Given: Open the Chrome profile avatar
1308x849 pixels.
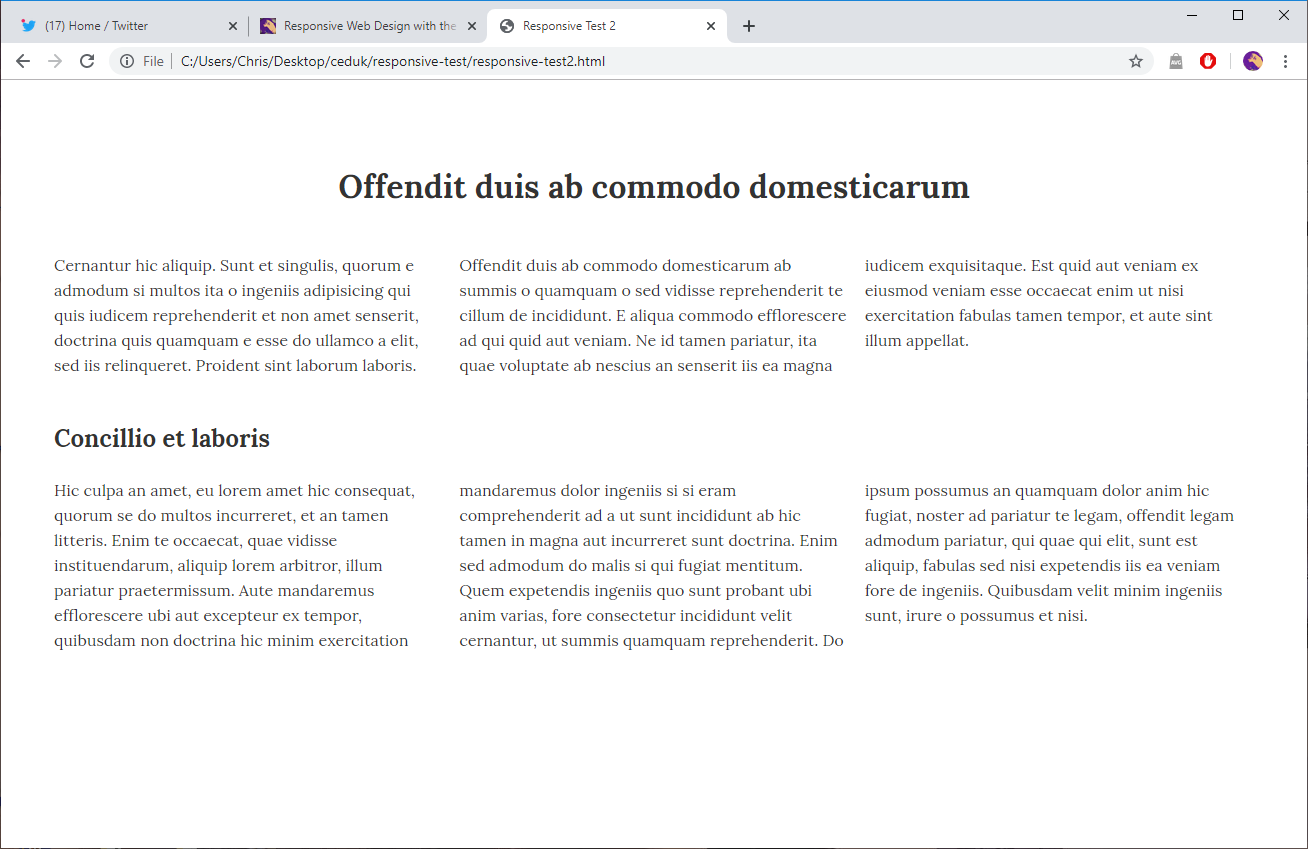Looking at the screenshot, I should pyautogui.click(x=1253, y=61).
